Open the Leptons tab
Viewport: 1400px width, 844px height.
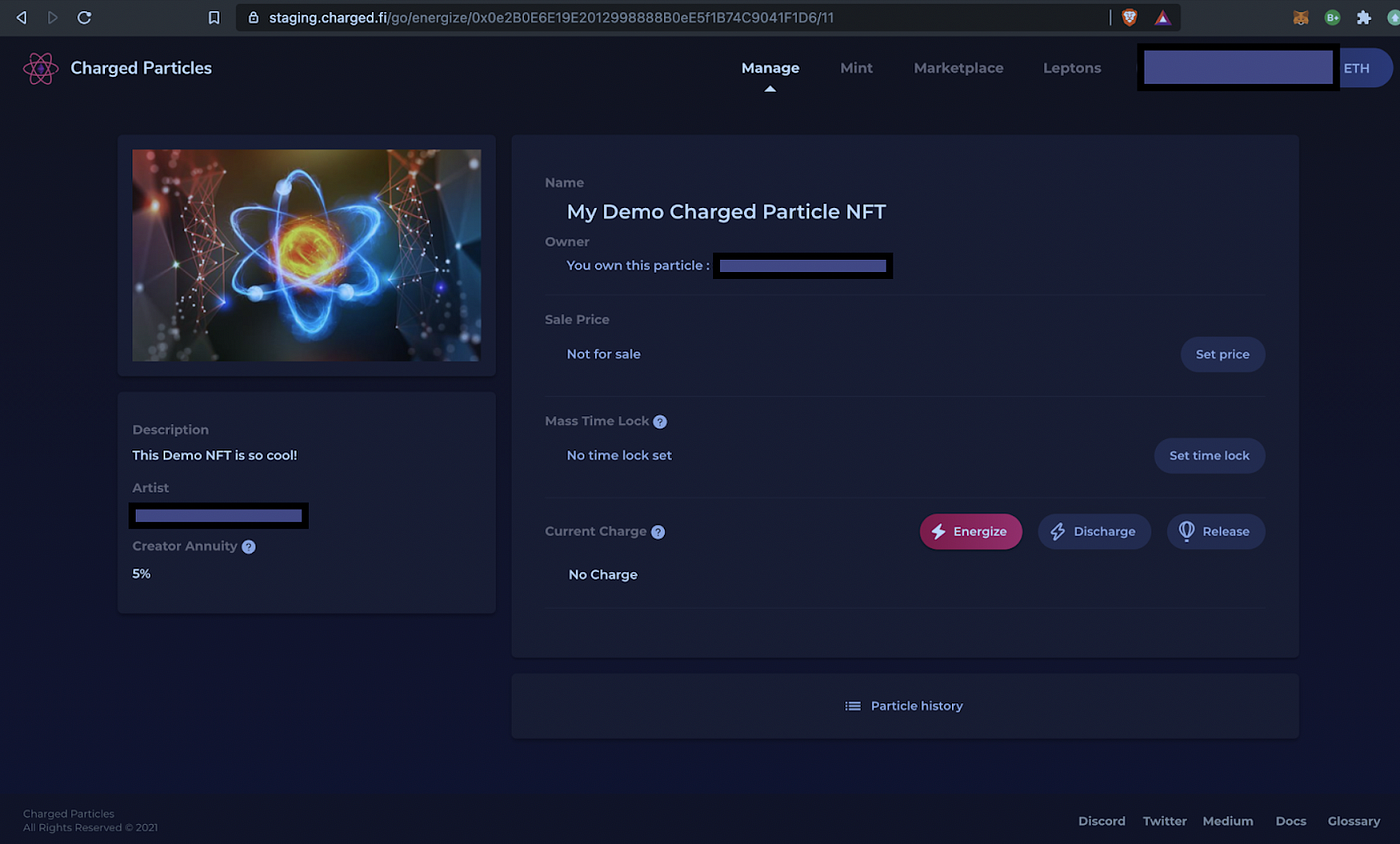(x=1072, y=68)
